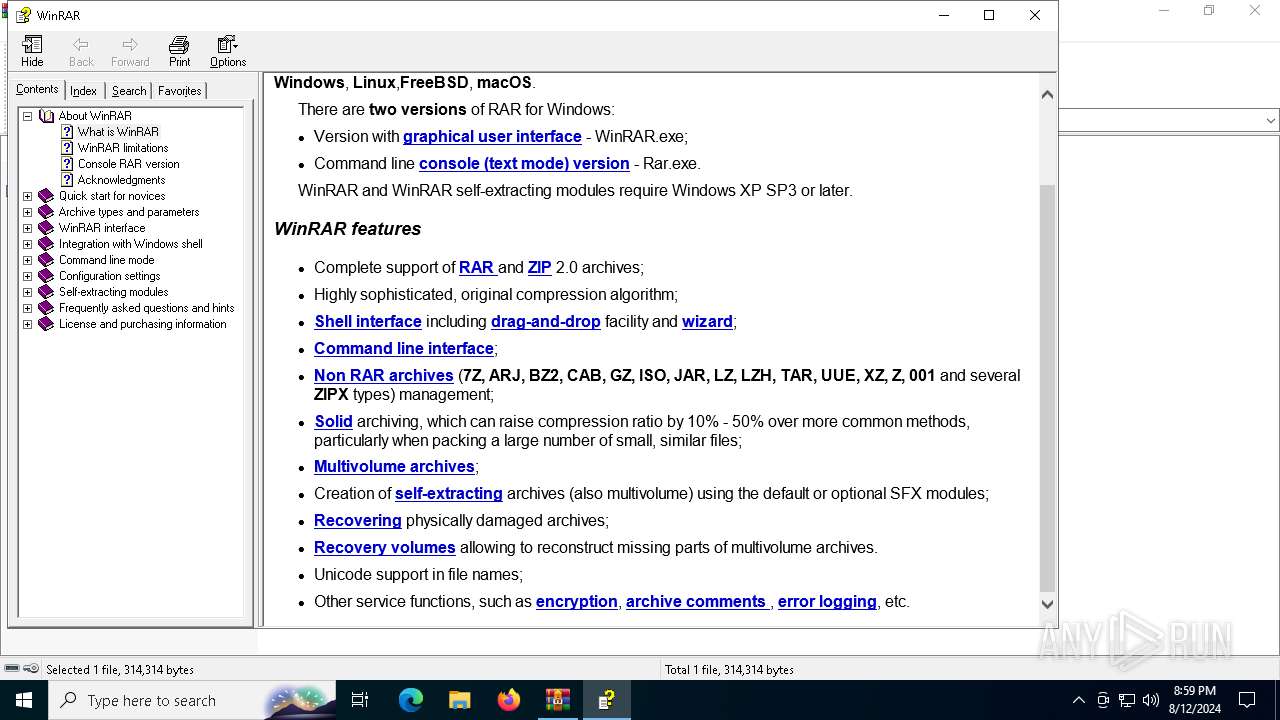Show hidden system tray icons

pos(1078,700)
